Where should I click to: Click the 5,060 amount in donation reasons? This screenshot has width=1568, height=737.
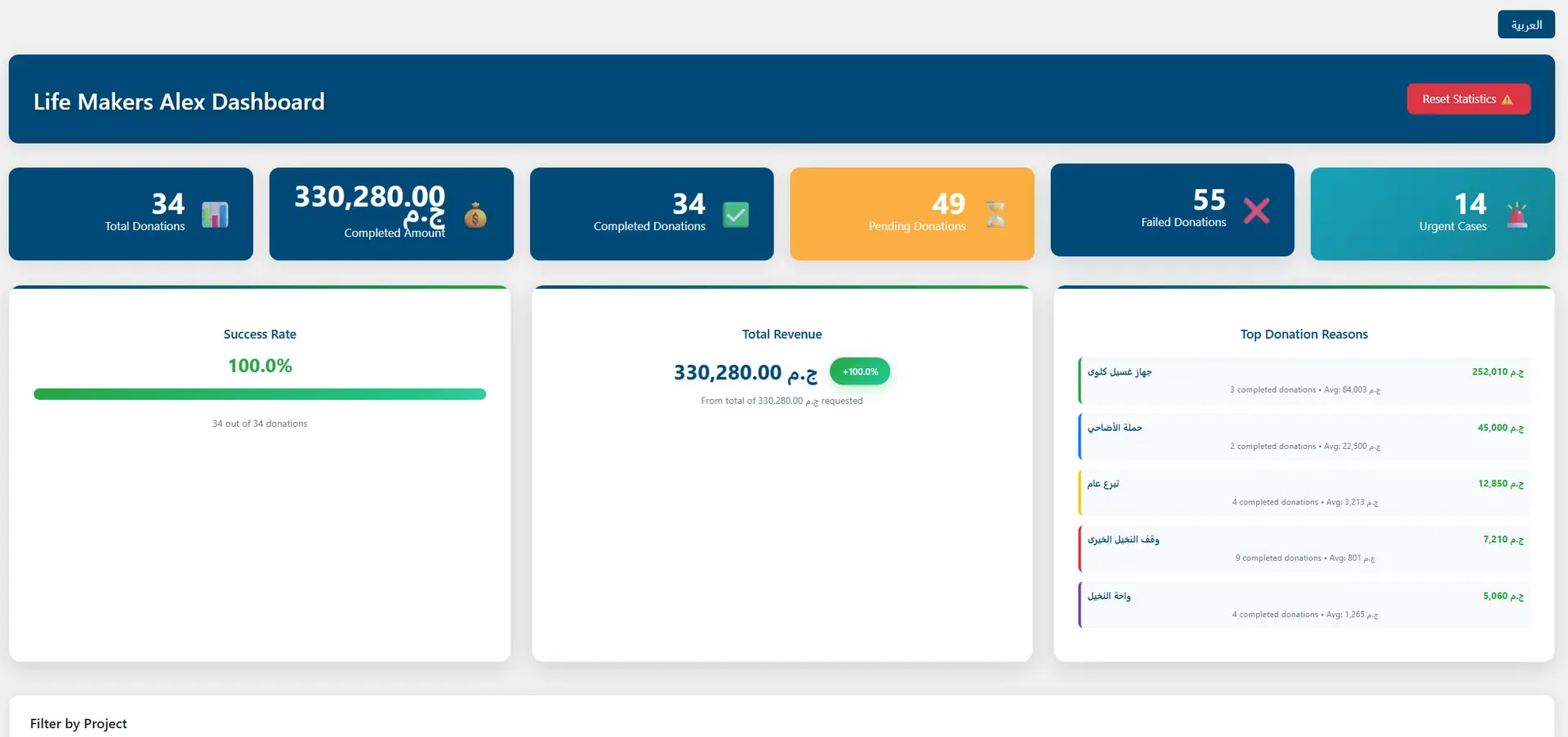(x=1503, y=596)
